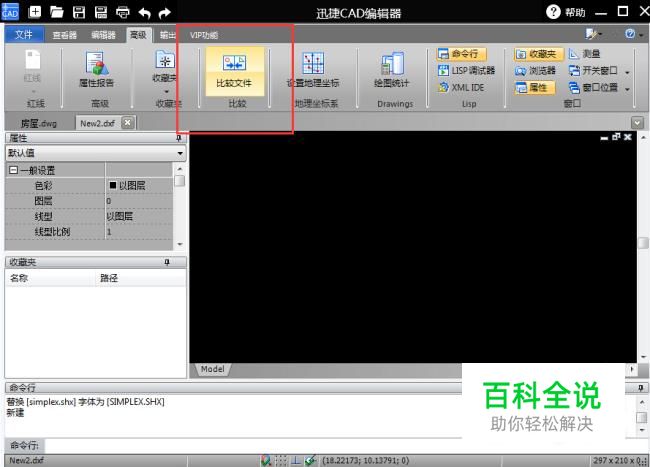Image resolution: width=650 pixels, height=467 pixels.
Task: Click the 图层 value field
Action: tap(139, 201)
